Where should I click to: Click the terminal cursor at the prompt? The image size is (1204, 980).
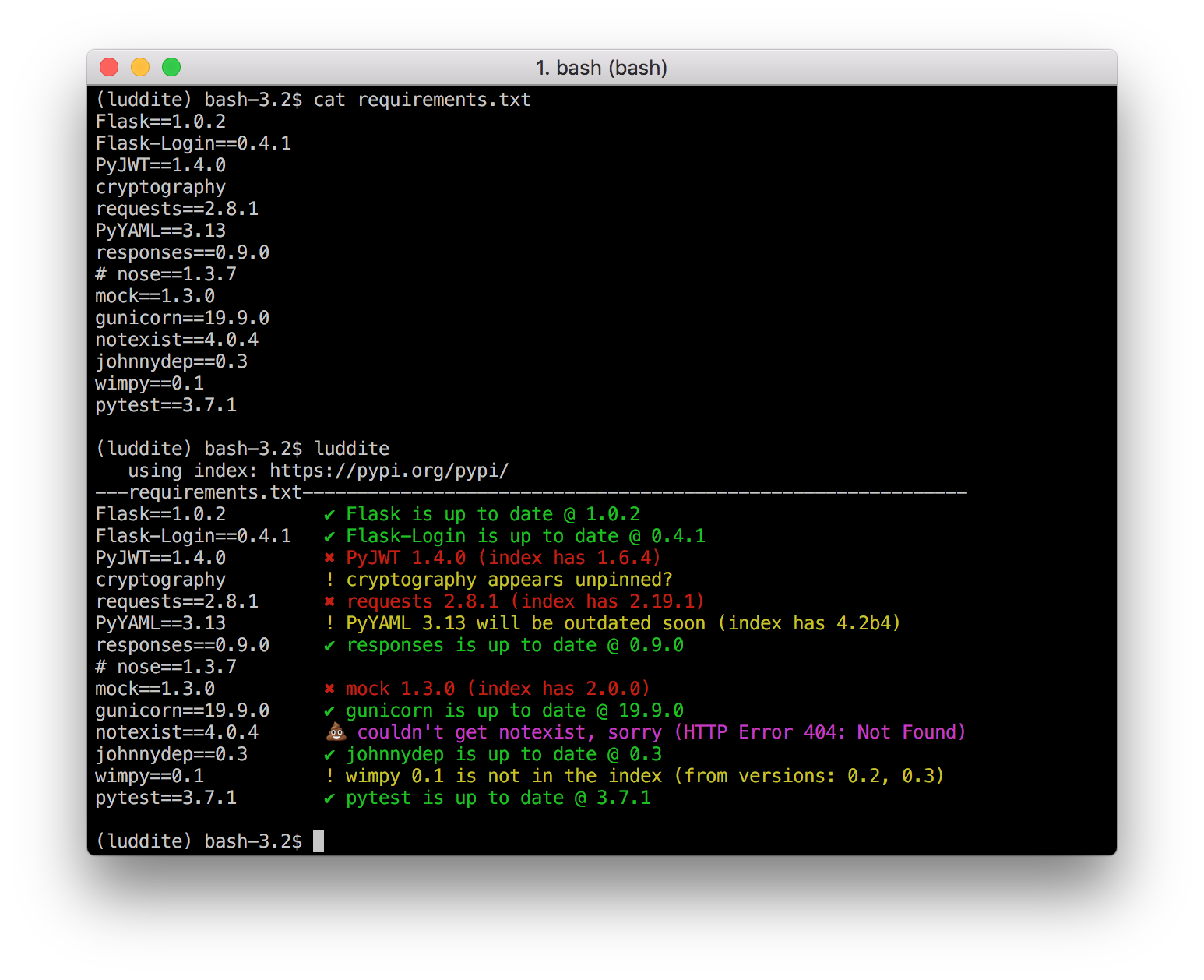click(318, 841)
